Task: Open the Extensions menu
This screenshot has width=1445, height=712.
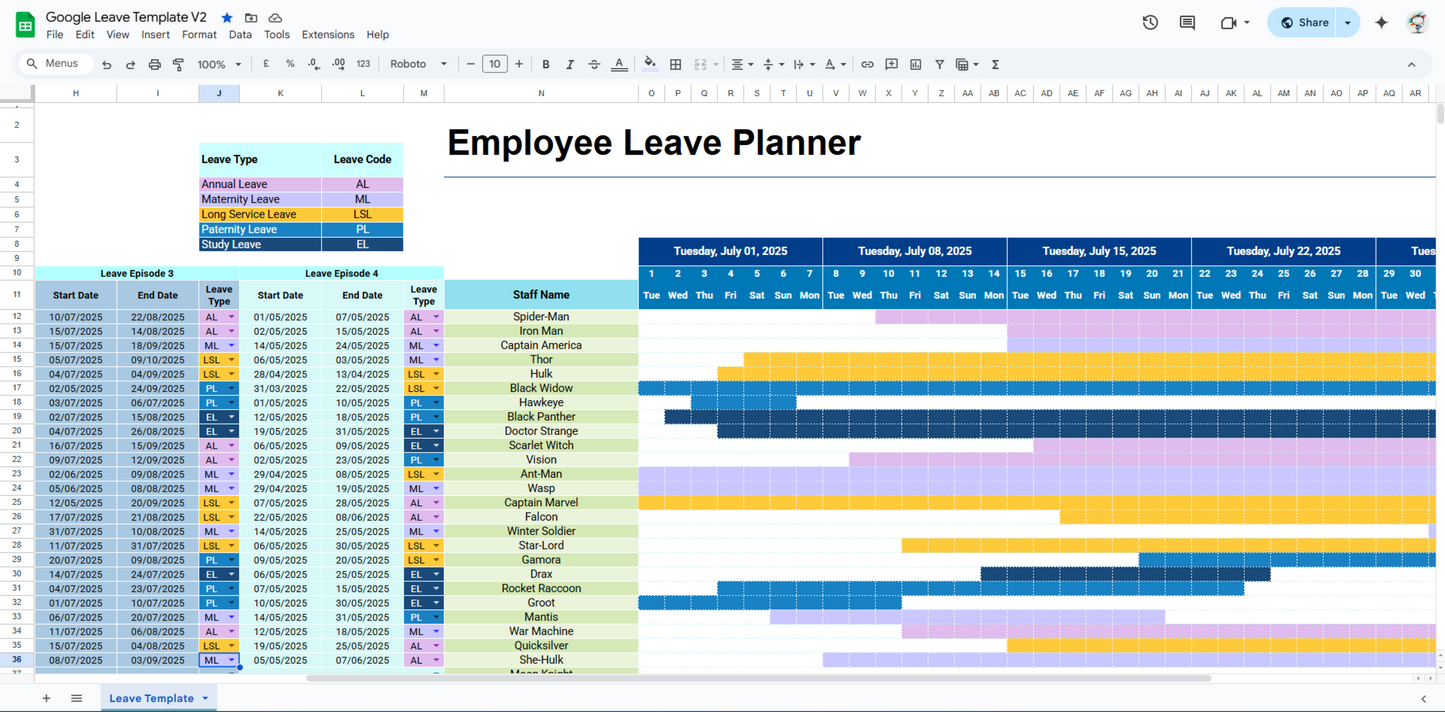Action: coord(327,34)
